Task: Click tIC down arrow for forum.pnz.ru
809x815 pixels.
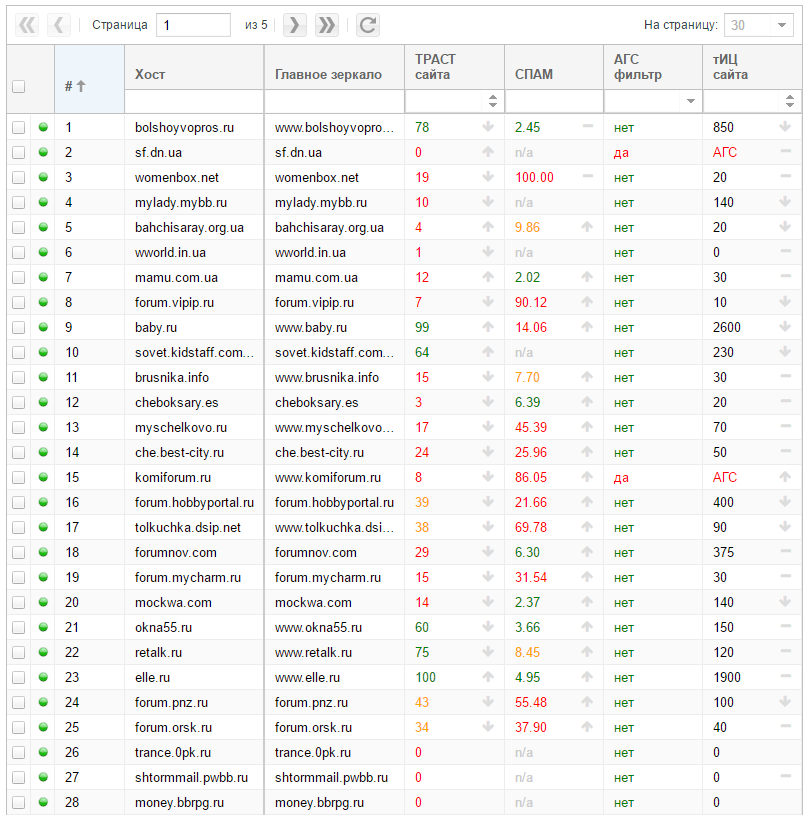Action: click(785, 701)
